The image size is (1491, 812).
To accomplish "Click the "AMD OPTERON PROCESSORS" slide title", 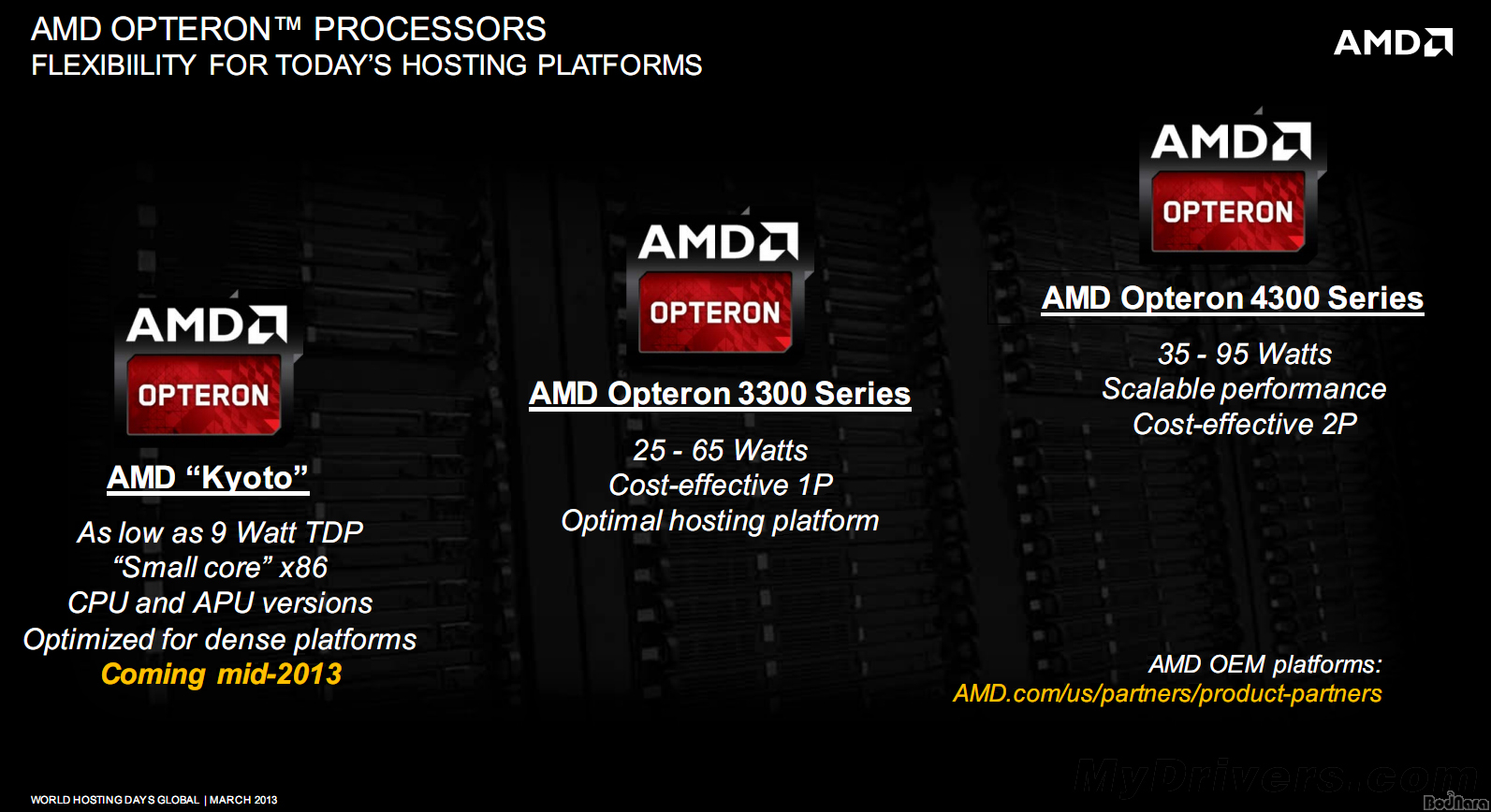I will [x=288, y=29].
